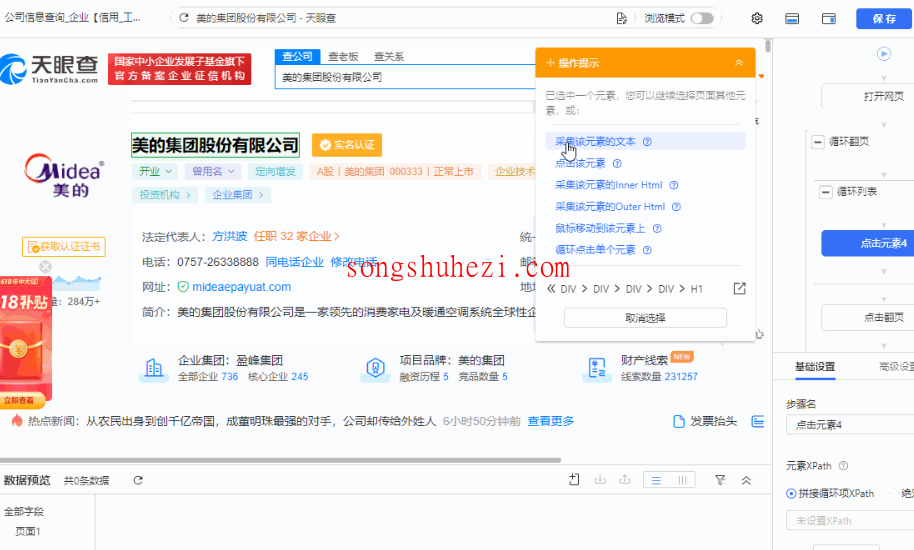Click the 实名认证 badge

point(347,145)
